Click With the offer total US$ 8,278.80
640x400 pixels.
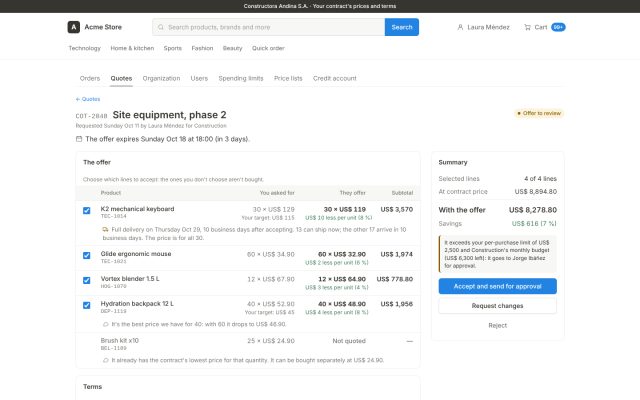pyautogui.click(x=533, y=210)
